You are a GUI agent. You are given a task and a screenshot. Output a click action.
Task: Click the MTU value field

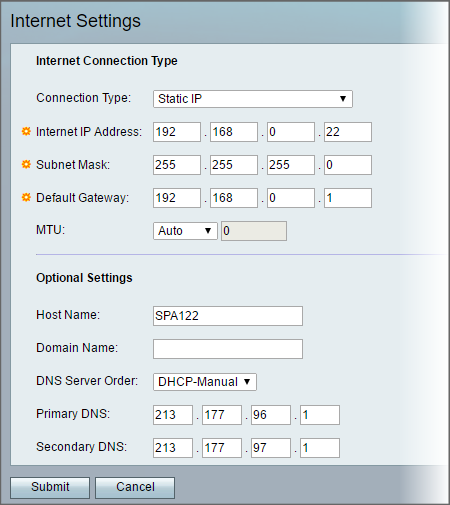click(254, 231)
